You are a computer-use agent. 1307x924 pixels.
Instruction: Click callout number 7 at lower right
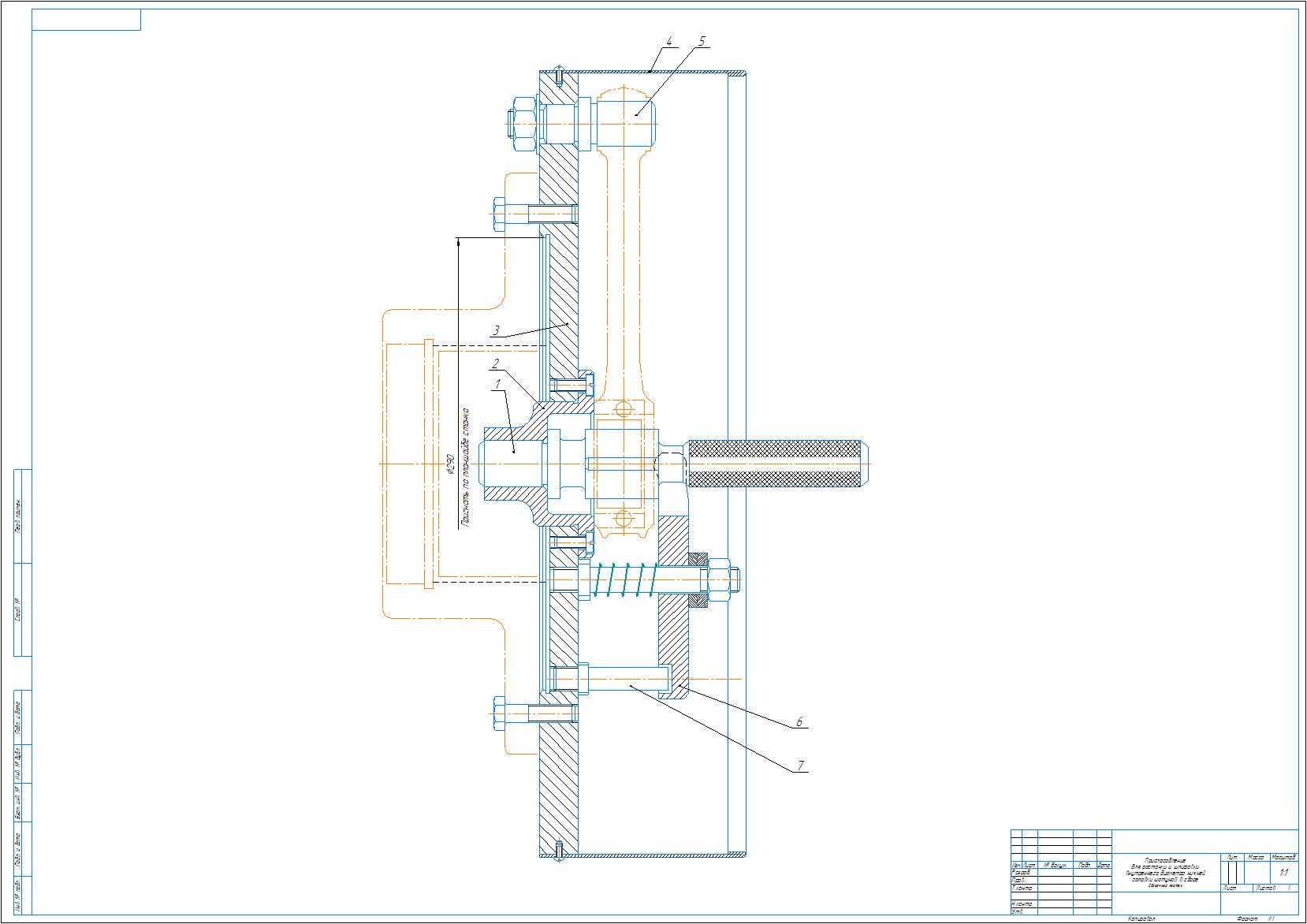click(x=800, y=765)
